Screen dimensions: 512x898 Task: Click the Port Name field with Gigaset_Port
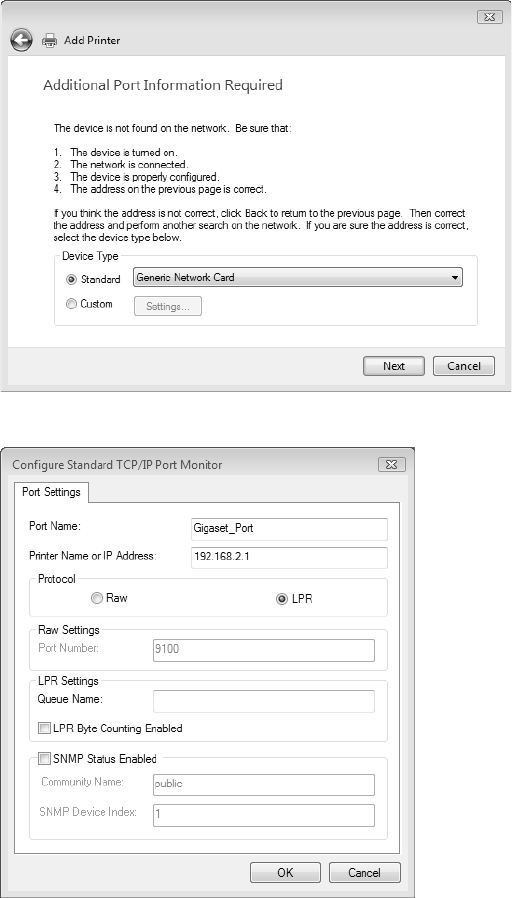(289, 529)
